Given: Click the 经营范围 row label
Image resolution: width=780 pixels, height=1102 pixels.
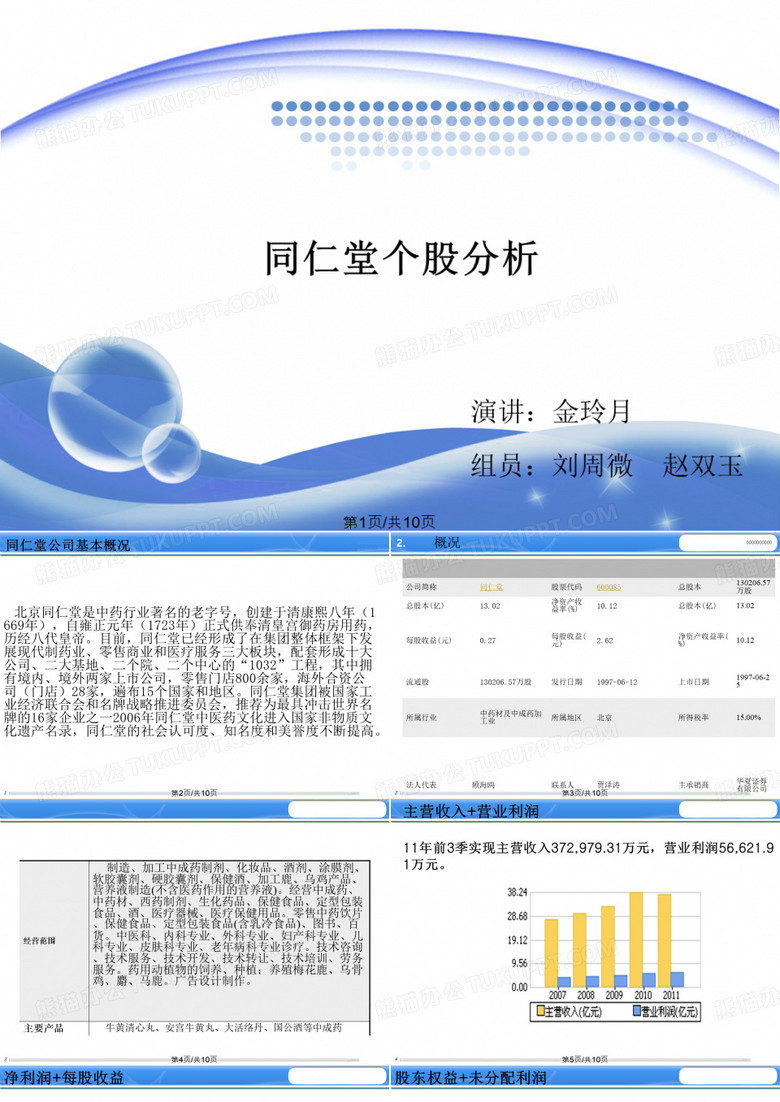Looking at the screenshot, I should [39, 940].
